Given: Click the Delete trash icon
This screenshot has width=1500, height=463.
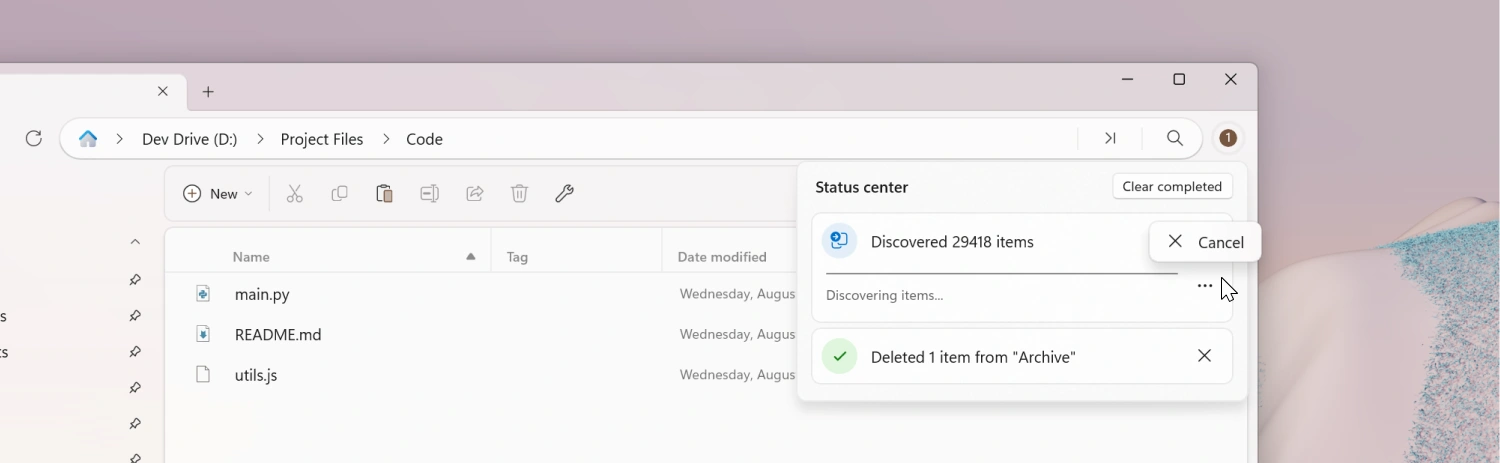Looking at the screenshot, I should coord(519,194).
